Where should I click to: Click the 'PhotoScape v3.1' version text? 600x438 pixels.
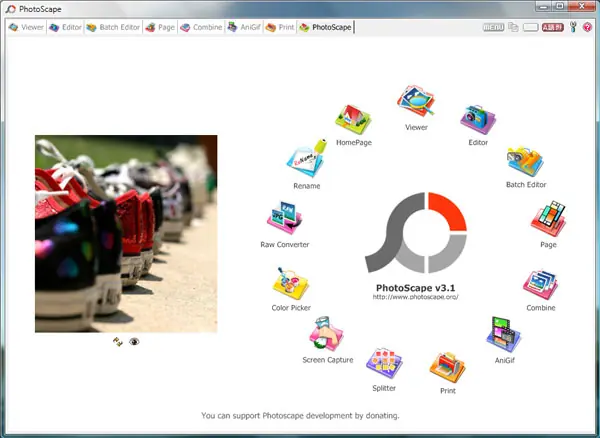[416, 288]
